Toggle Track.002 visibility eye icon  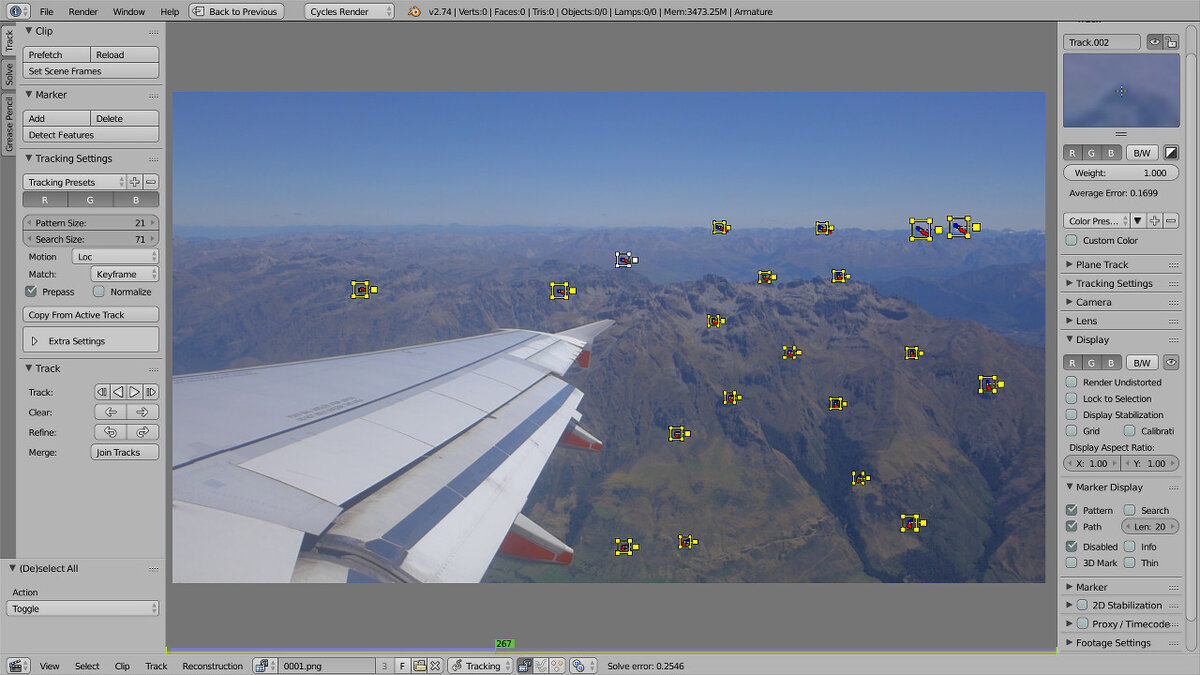pos(1154,42)
